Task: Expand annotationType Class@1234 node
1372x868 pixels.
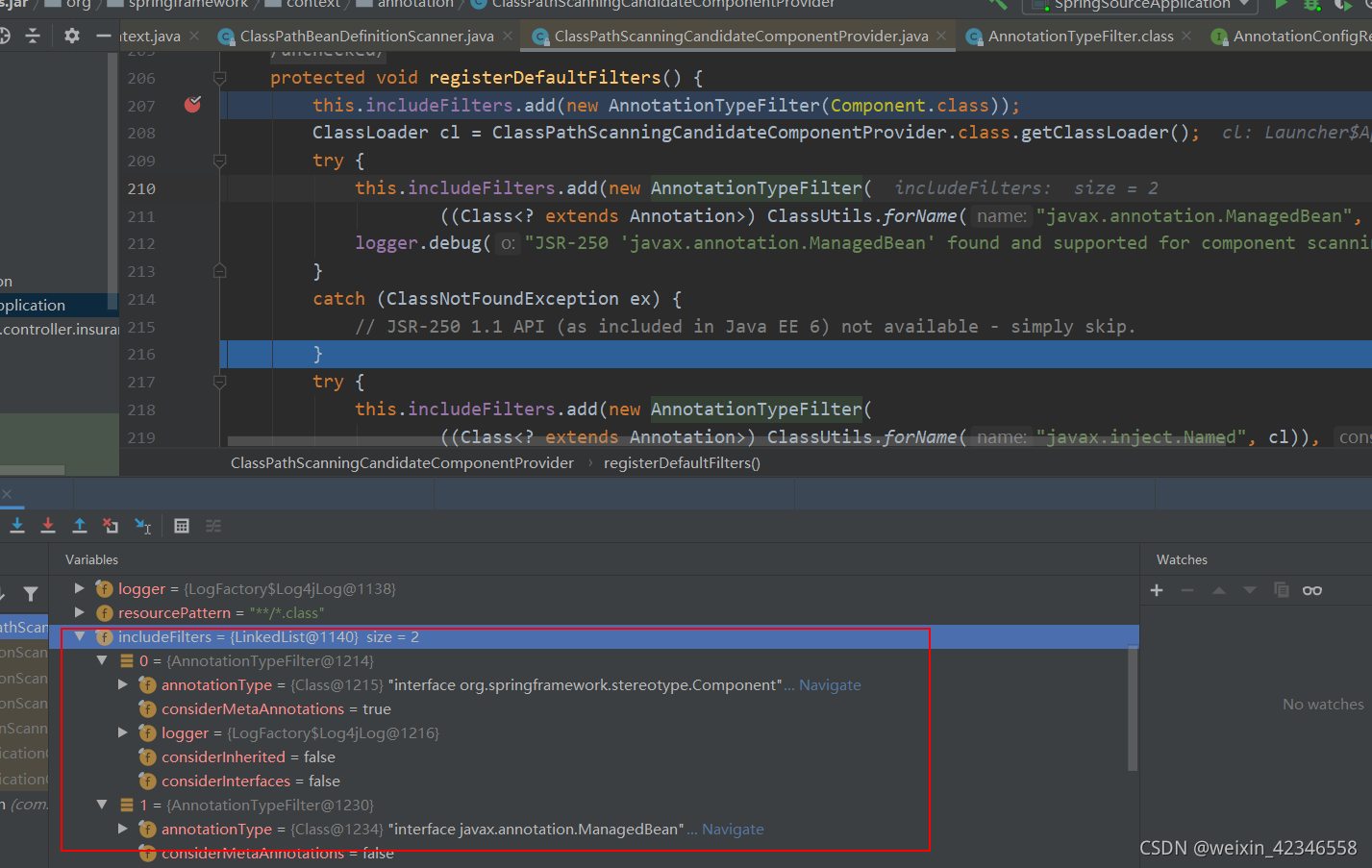Action: [x=123, y=828]
